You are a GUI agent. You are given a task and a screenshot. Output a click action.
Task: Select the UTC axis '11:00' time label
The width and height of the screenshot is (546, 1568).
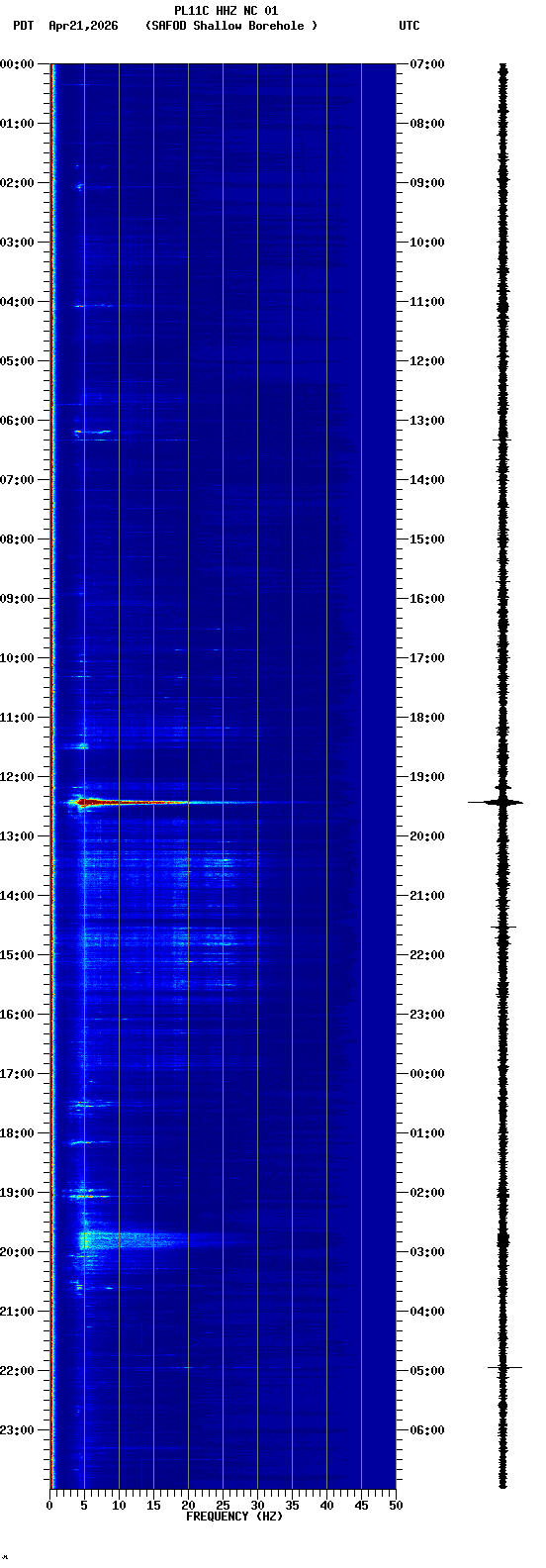[427, 302]
